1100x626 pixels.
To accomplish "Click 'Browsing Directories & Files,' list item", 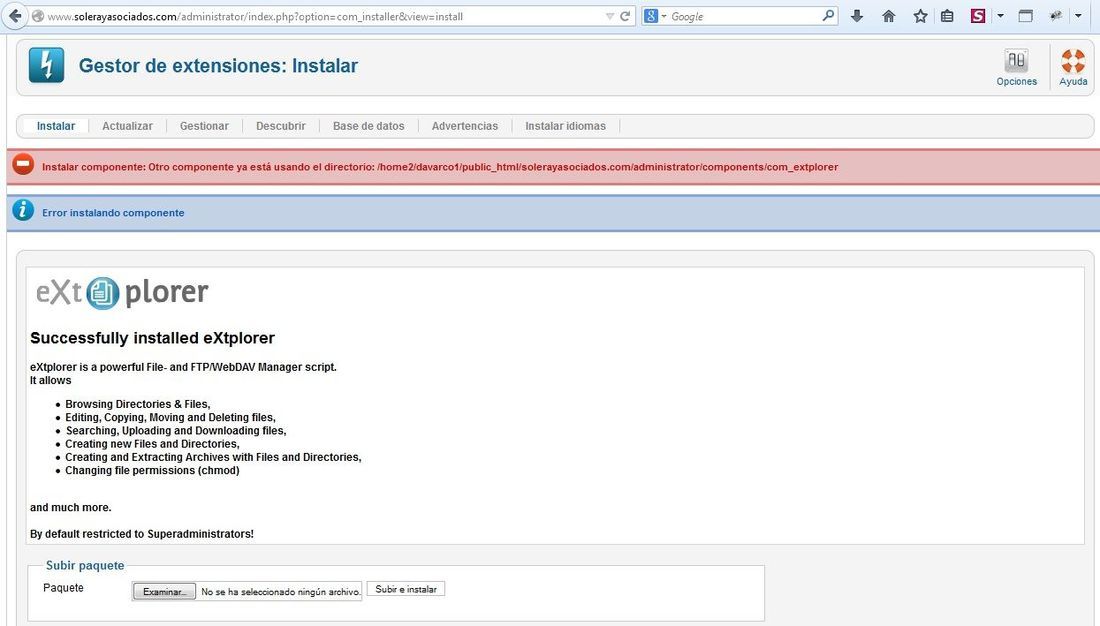I will 138,404.
